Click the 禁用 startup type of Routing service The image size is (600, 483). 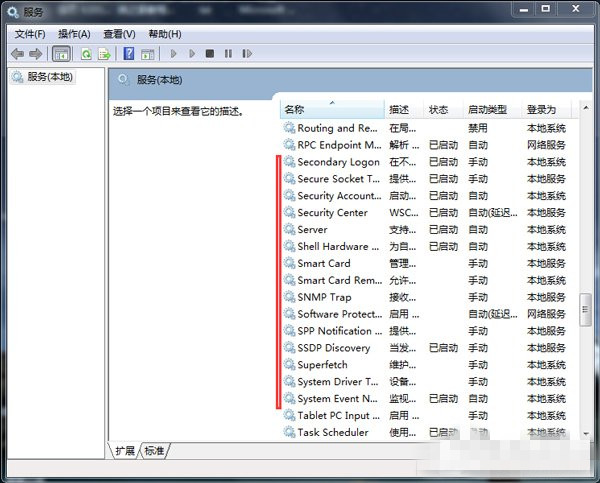[478, 128]
